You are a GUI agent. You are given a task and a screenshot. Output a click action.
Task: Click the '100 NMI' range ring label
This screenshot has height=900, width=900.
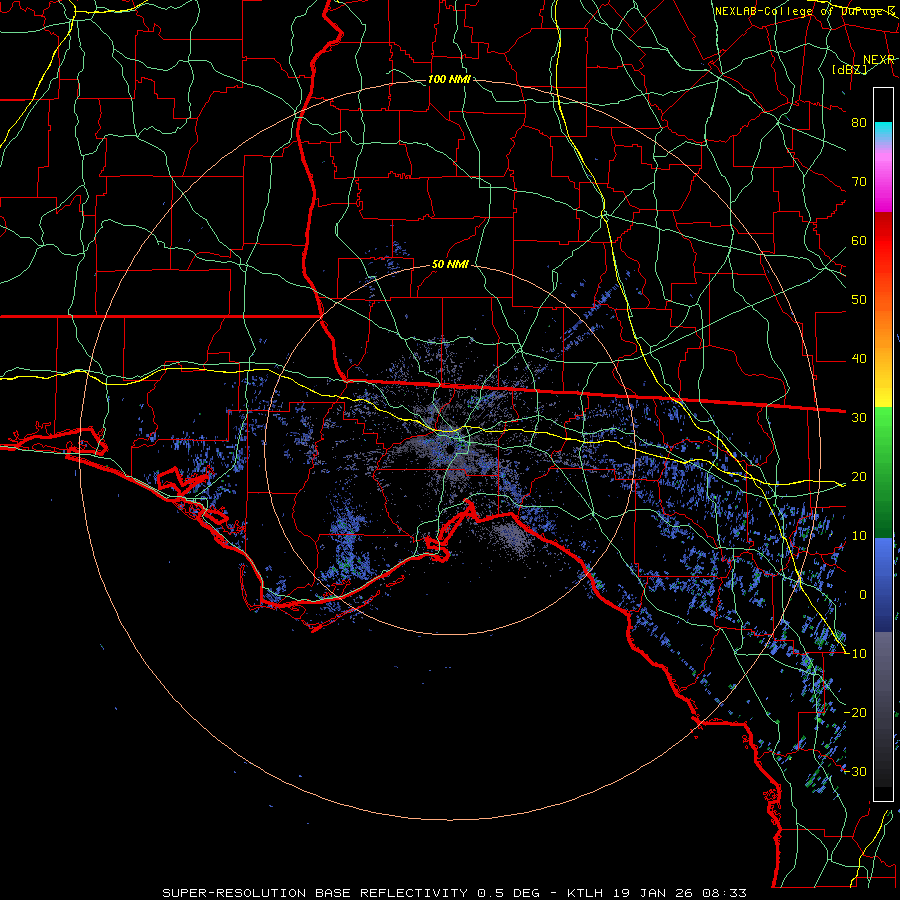click(449, 79)
